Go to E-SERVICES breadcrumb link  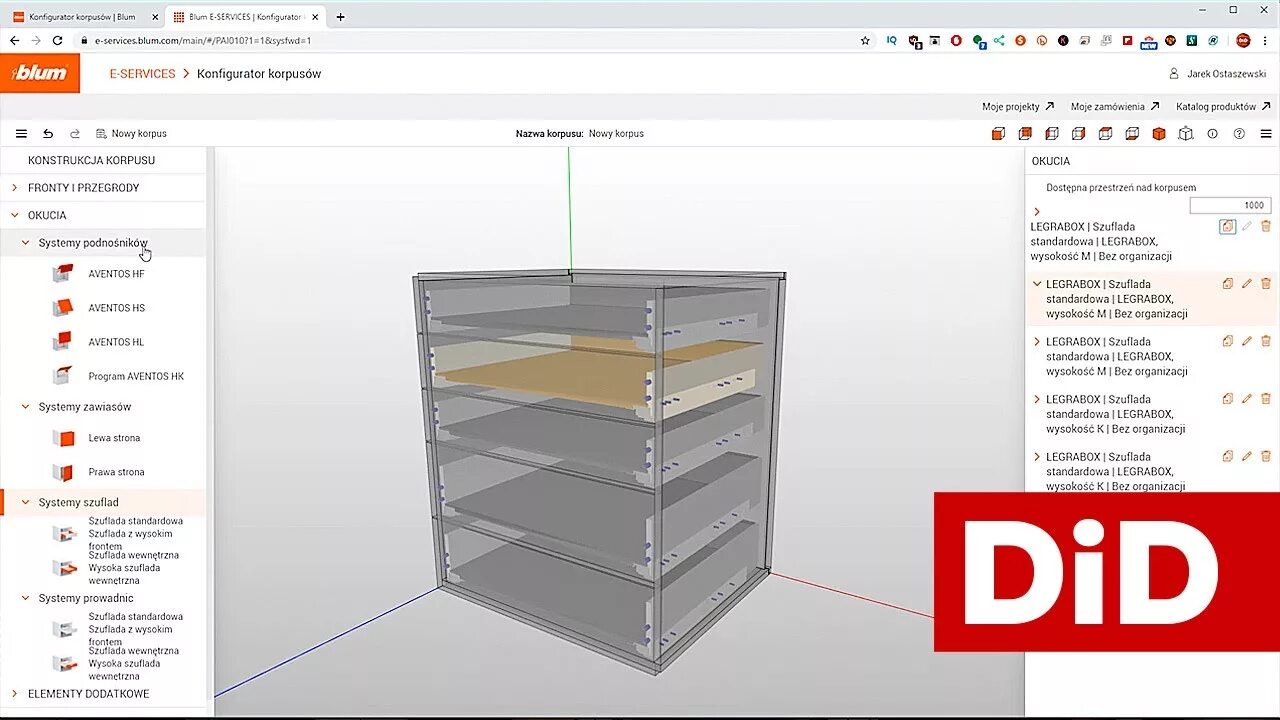click(x=142, y=74)
